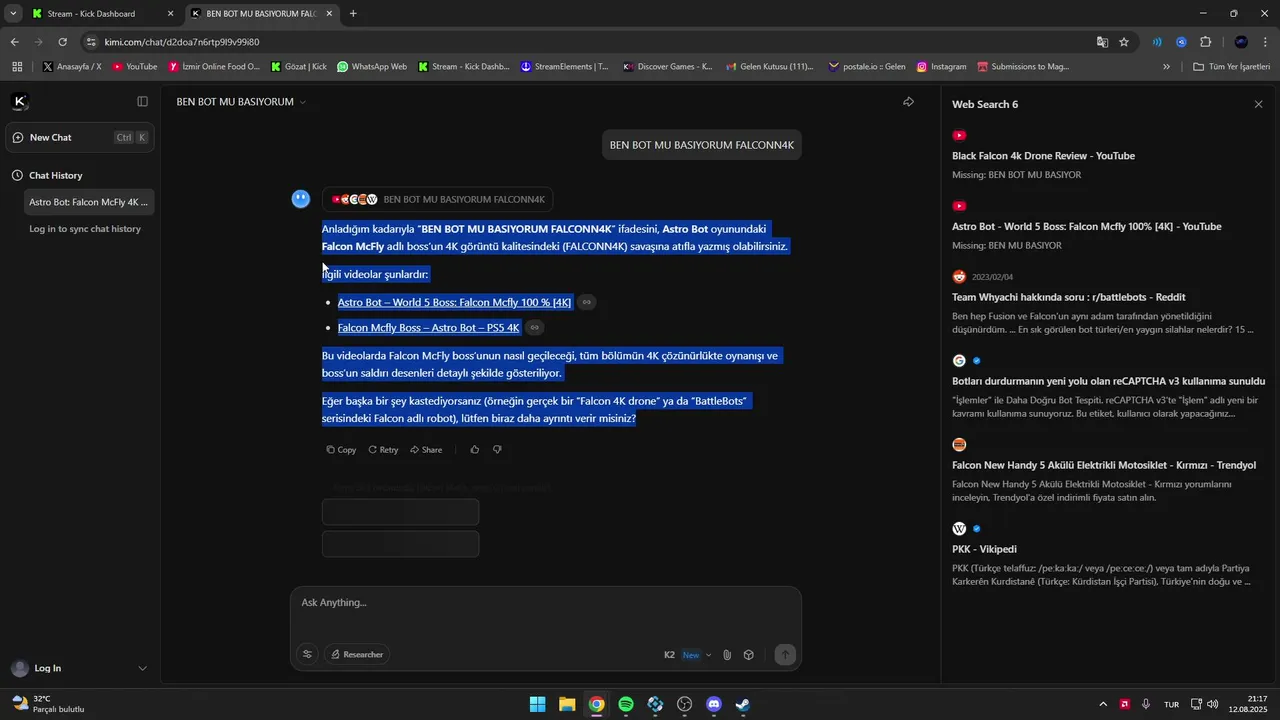Select the BEN BOT MU BASIYORUM browser tab
The width and height of the screenshot is (1280, 720).
tap(260, 14)
